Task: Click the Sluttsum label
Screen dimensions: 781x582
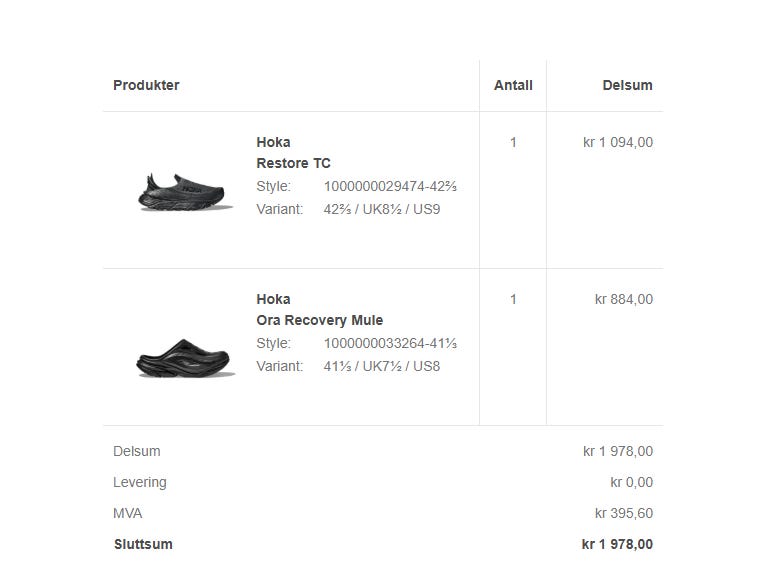Action: pyautogui.click(x=143, y=544)
